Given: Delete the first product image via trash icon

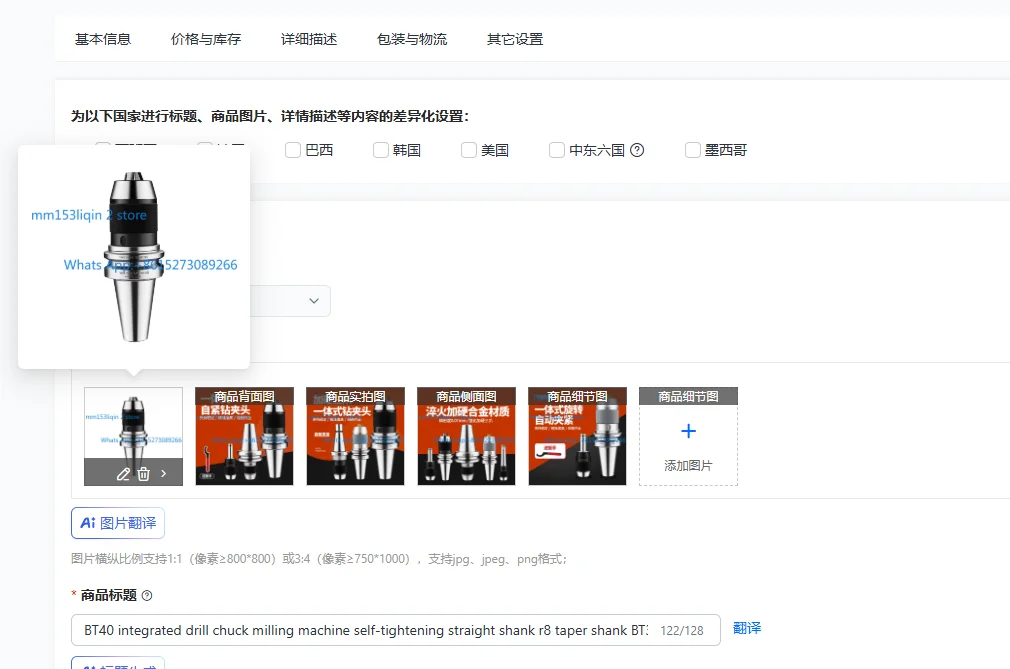Looking at the screenshot, I should [143, 474].
